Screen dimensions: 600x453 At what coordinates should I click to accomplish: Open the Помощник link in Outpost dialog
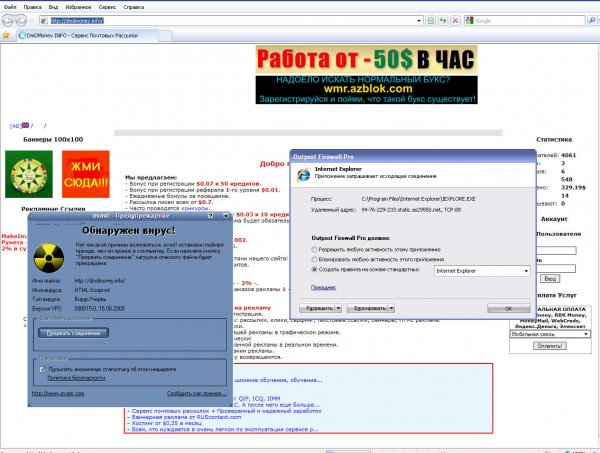[x=323, y=287]
